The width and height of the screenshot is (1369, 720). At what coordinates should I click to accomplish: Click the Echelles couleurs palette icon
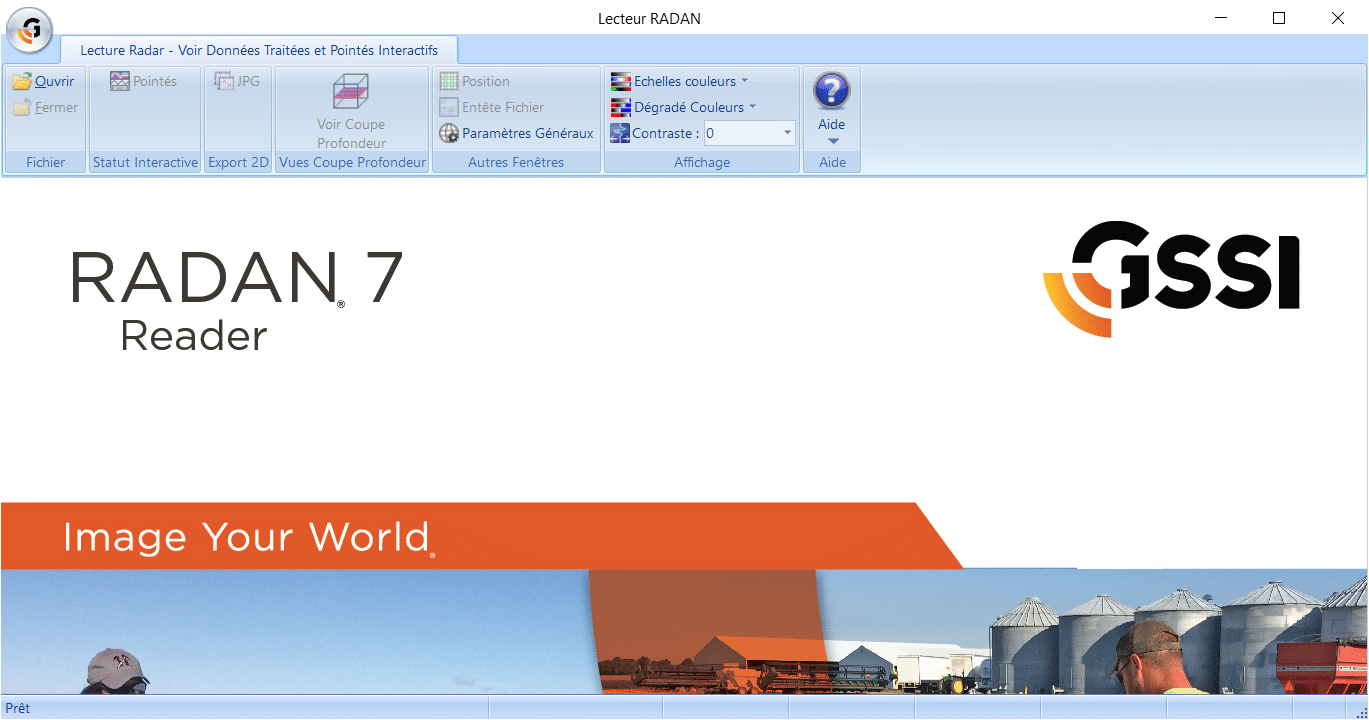click(620, 82)
